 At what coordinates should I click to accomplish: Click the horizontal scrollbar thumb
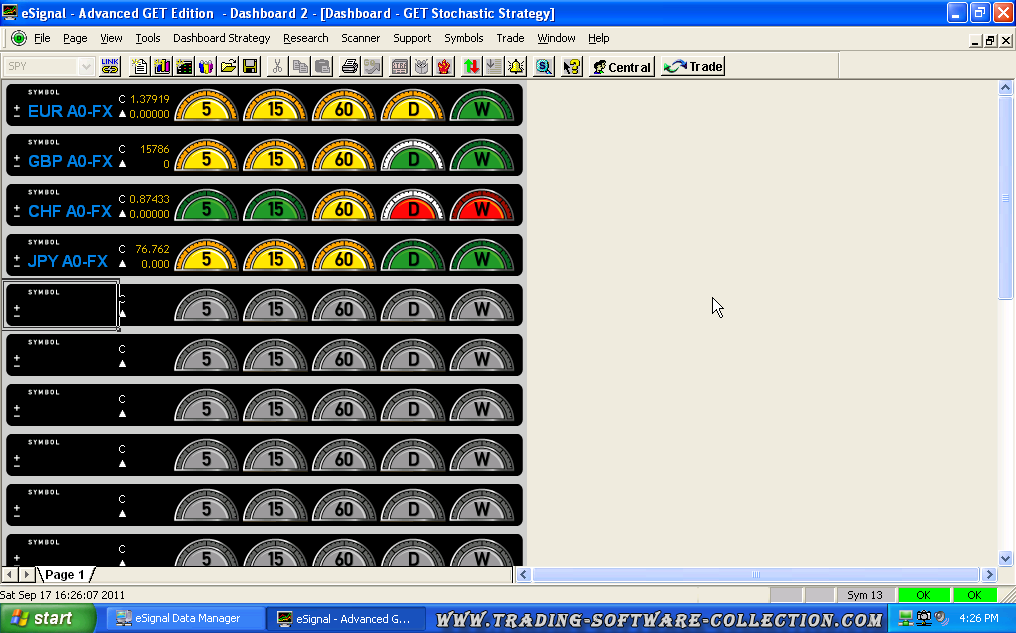click(x=756, y=575)
